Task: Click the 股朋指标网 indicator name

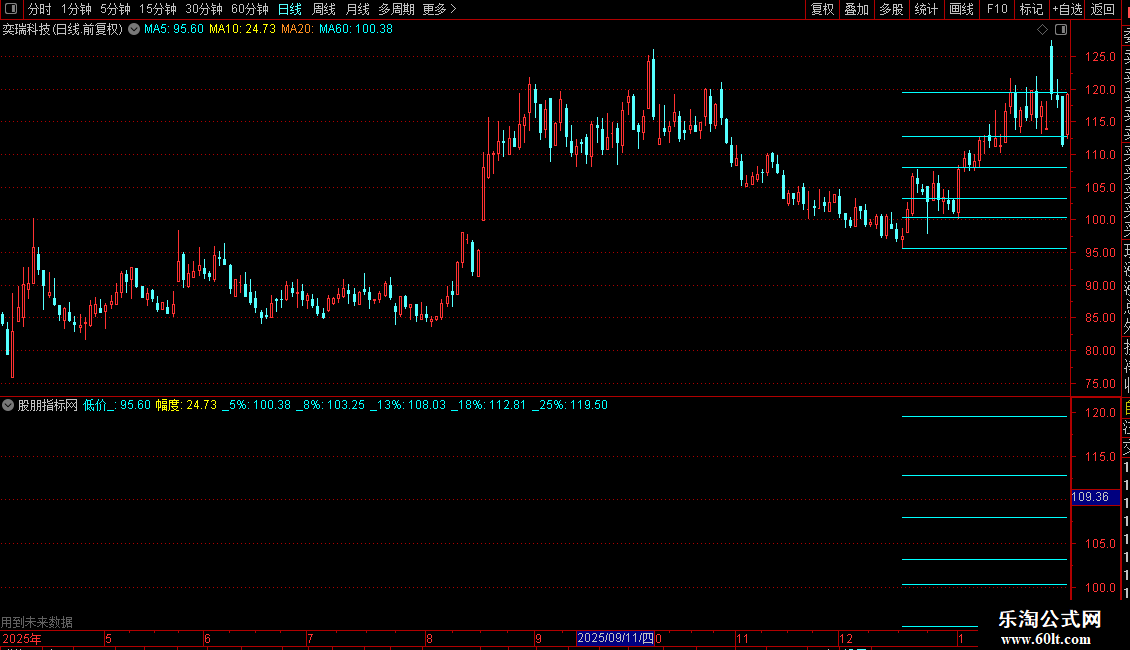Action: pyautogui.click(x=48, y=405)
